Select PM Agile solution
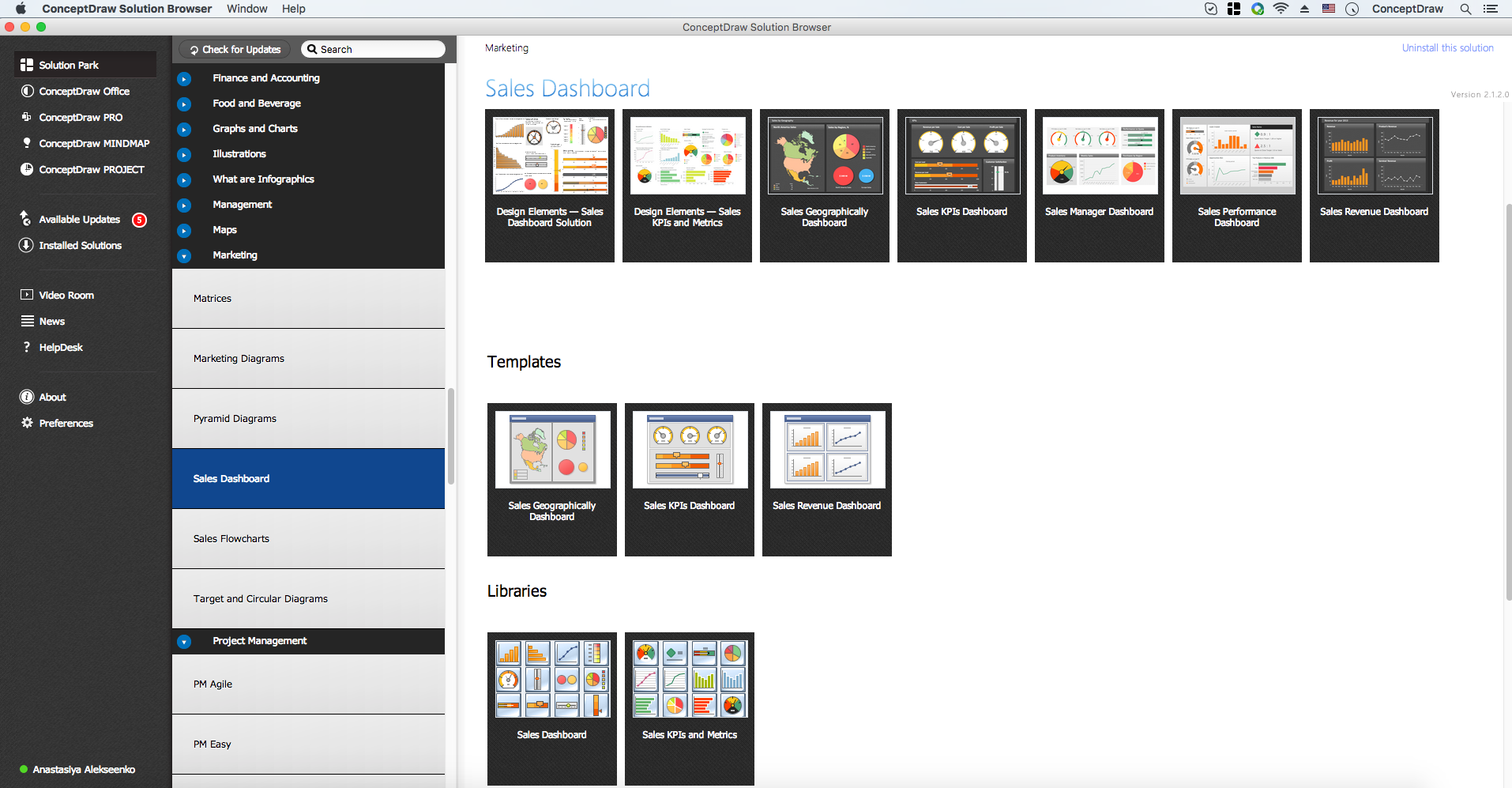Viewport: 1512px width, 788px height. coord(308,684)
